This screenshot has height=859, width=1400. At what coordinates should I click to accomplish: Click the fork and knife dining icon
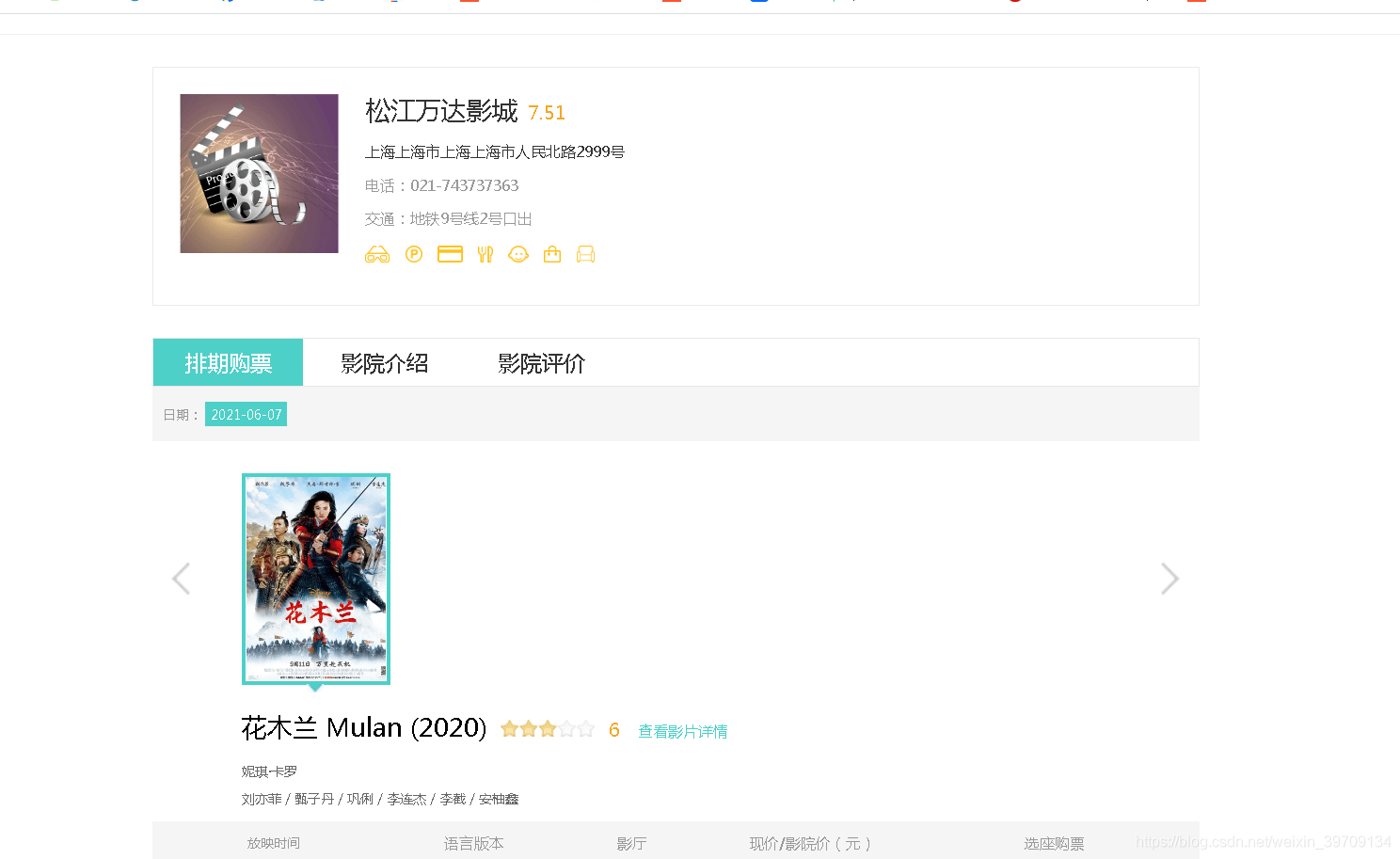pos(485,254)
